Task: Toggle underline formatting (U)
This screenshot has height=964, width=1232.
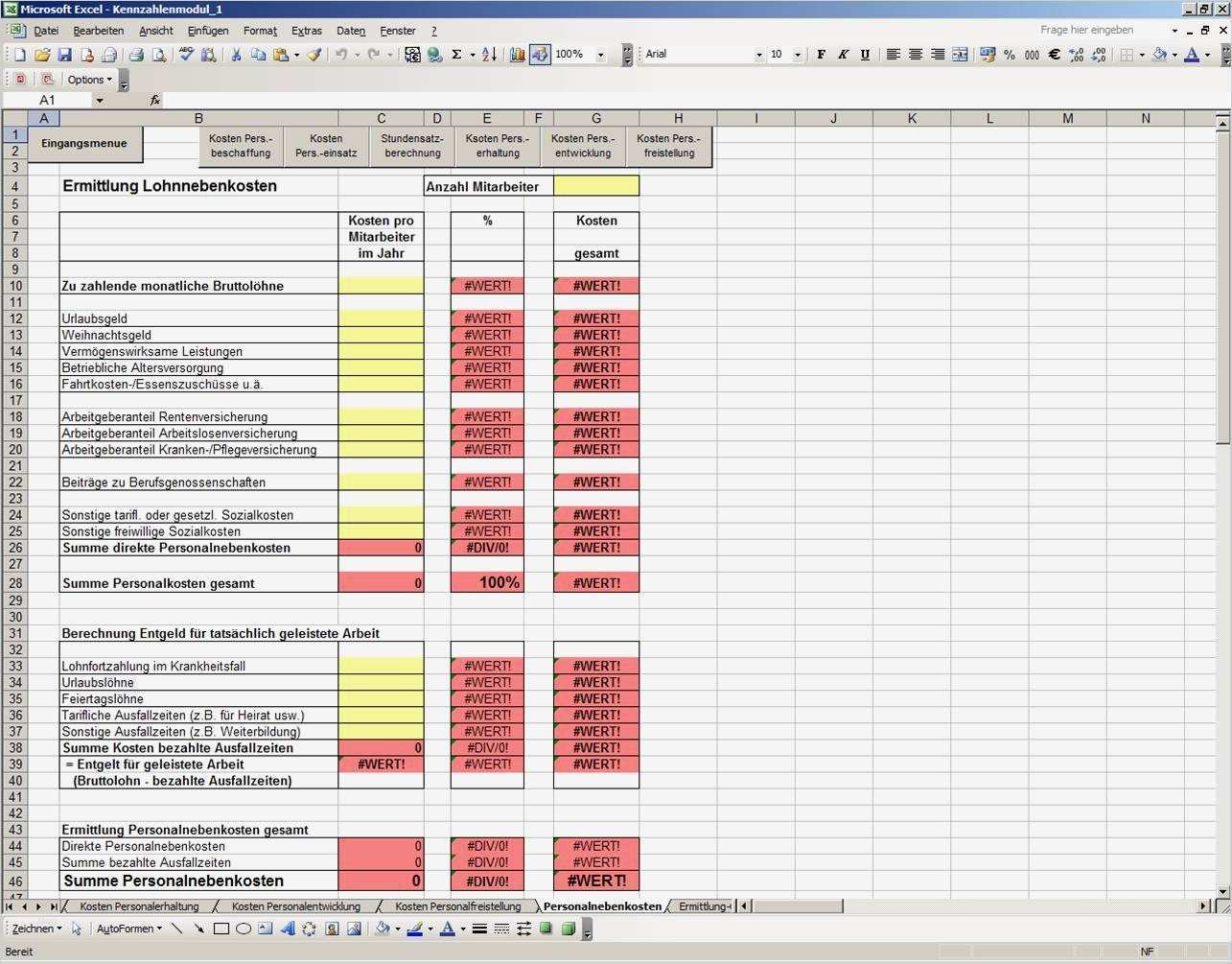Action: [865, 55]
